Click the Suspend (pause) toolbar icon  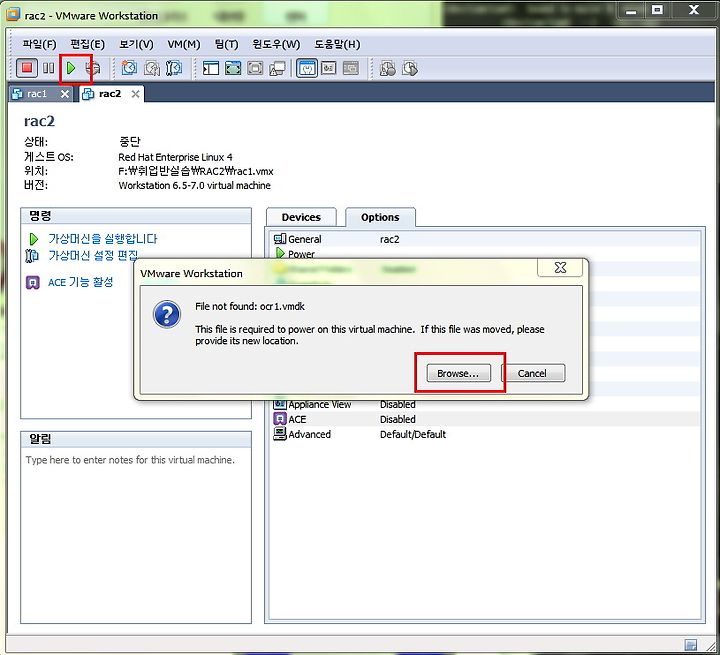click(x=49, y=68)
